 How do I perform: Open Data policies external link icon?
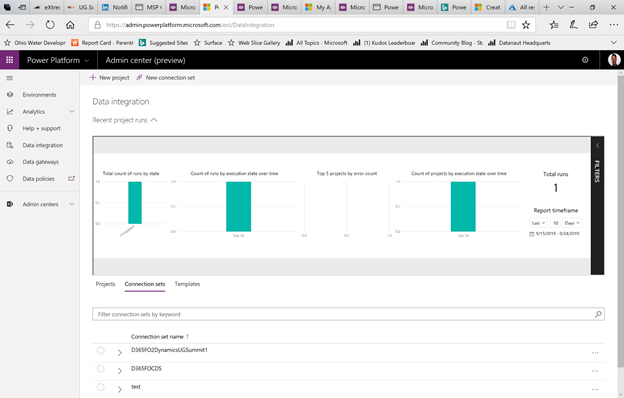click(71, 179)
